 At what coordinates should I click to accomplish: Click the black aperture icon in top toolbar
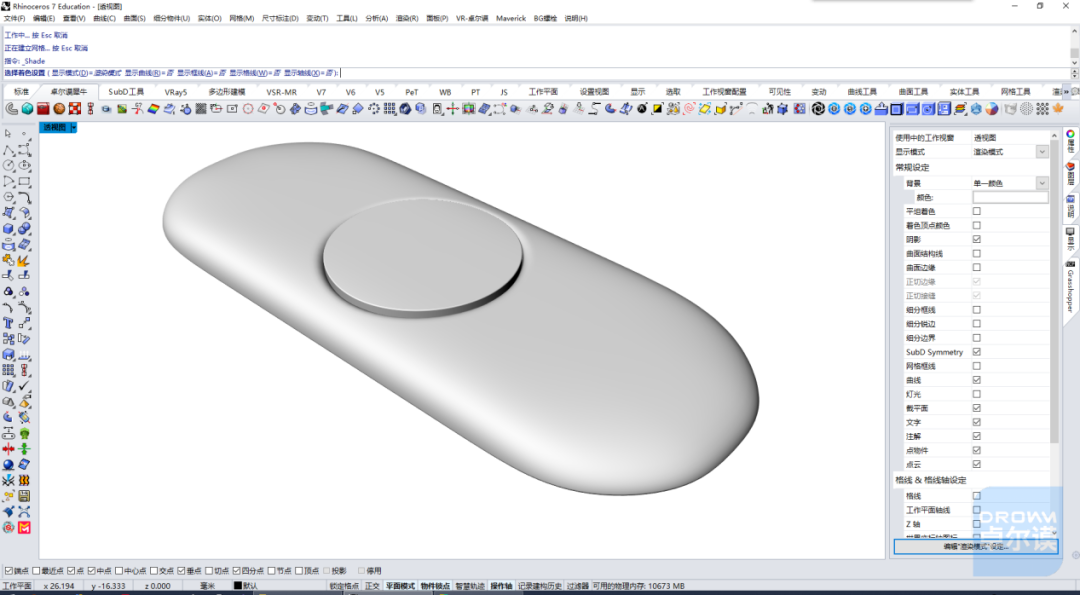(818, 109)
